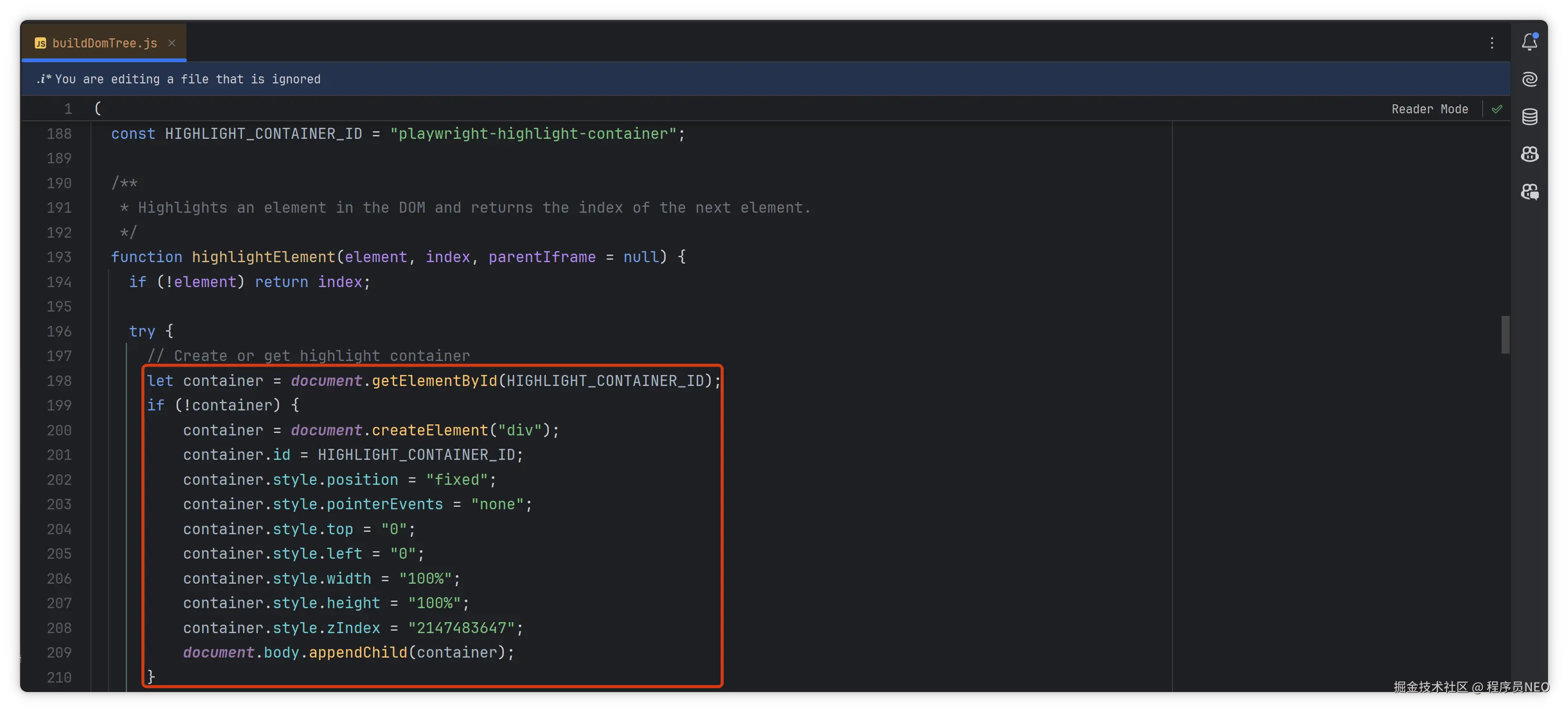
Task: Click line number 193 in the gutter
Action: (x=59, y=257)
